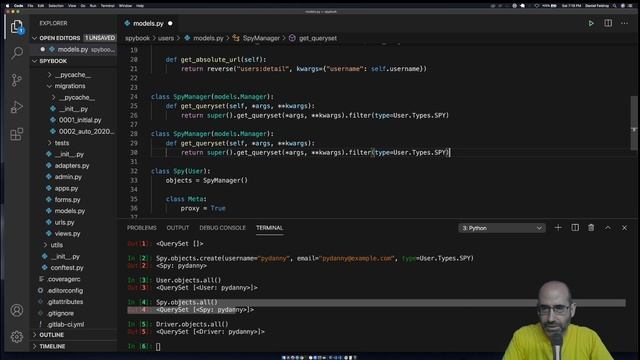
Task: Split the editor to the right
Action: click(x=608, y=23)
